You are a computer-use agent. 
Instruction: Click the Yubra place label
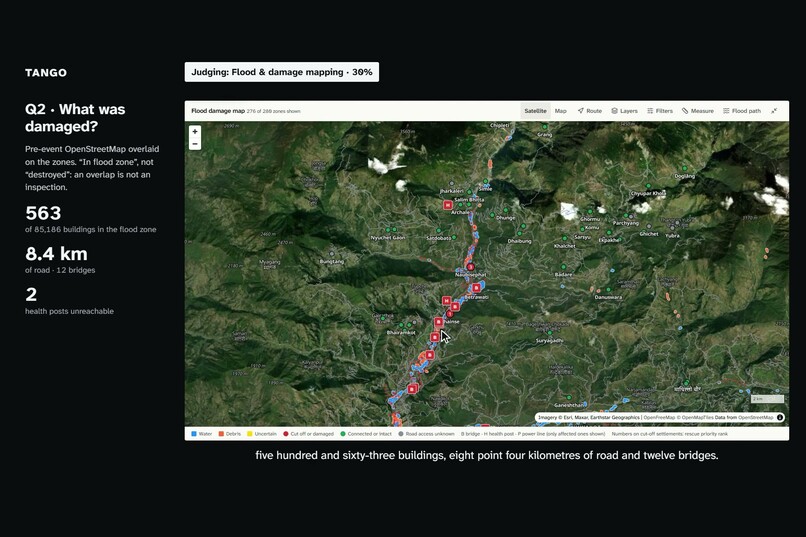[672, 236]
